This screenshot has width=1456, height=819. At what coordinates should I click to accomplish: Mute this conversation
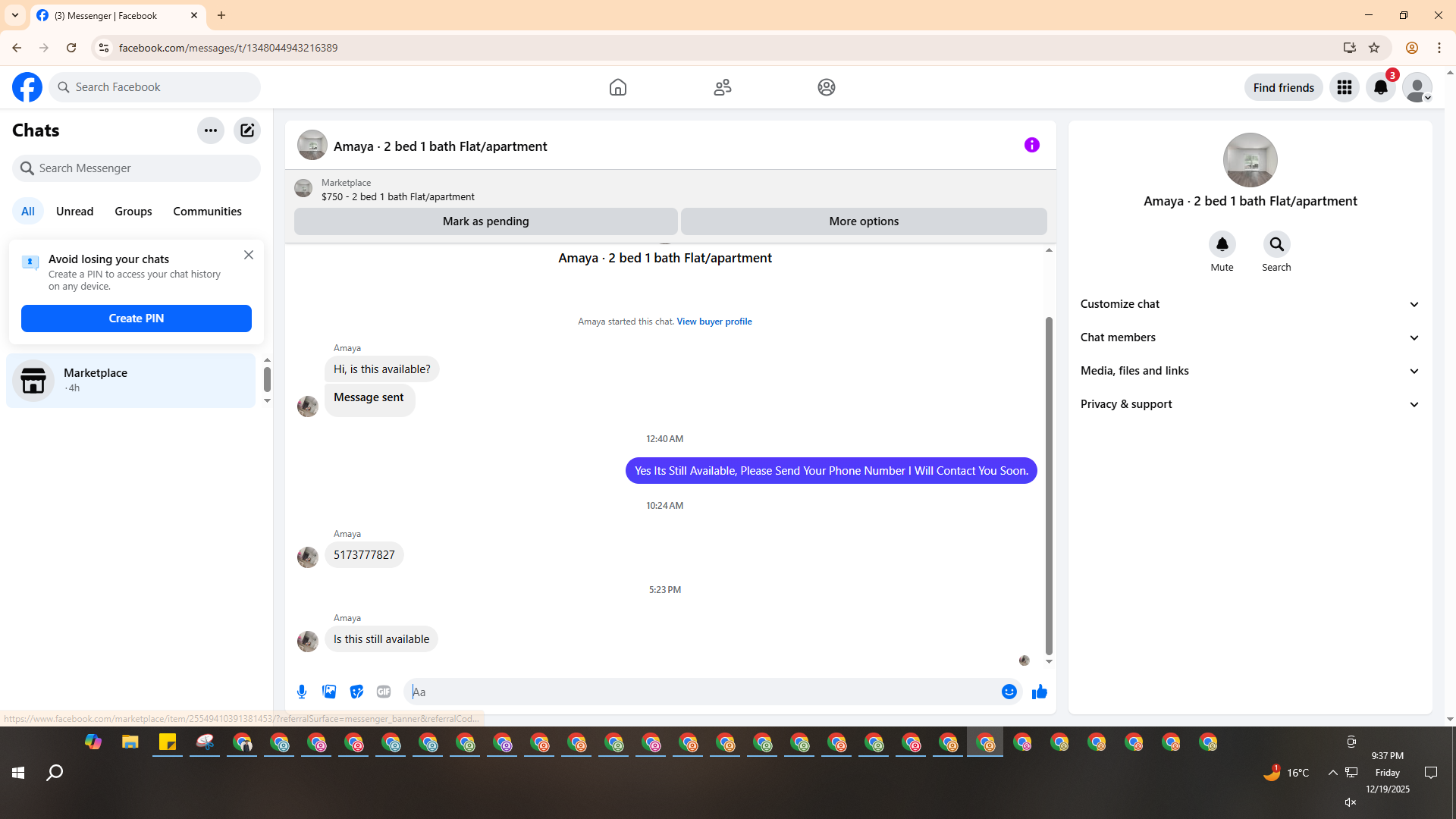[1222, 245]
